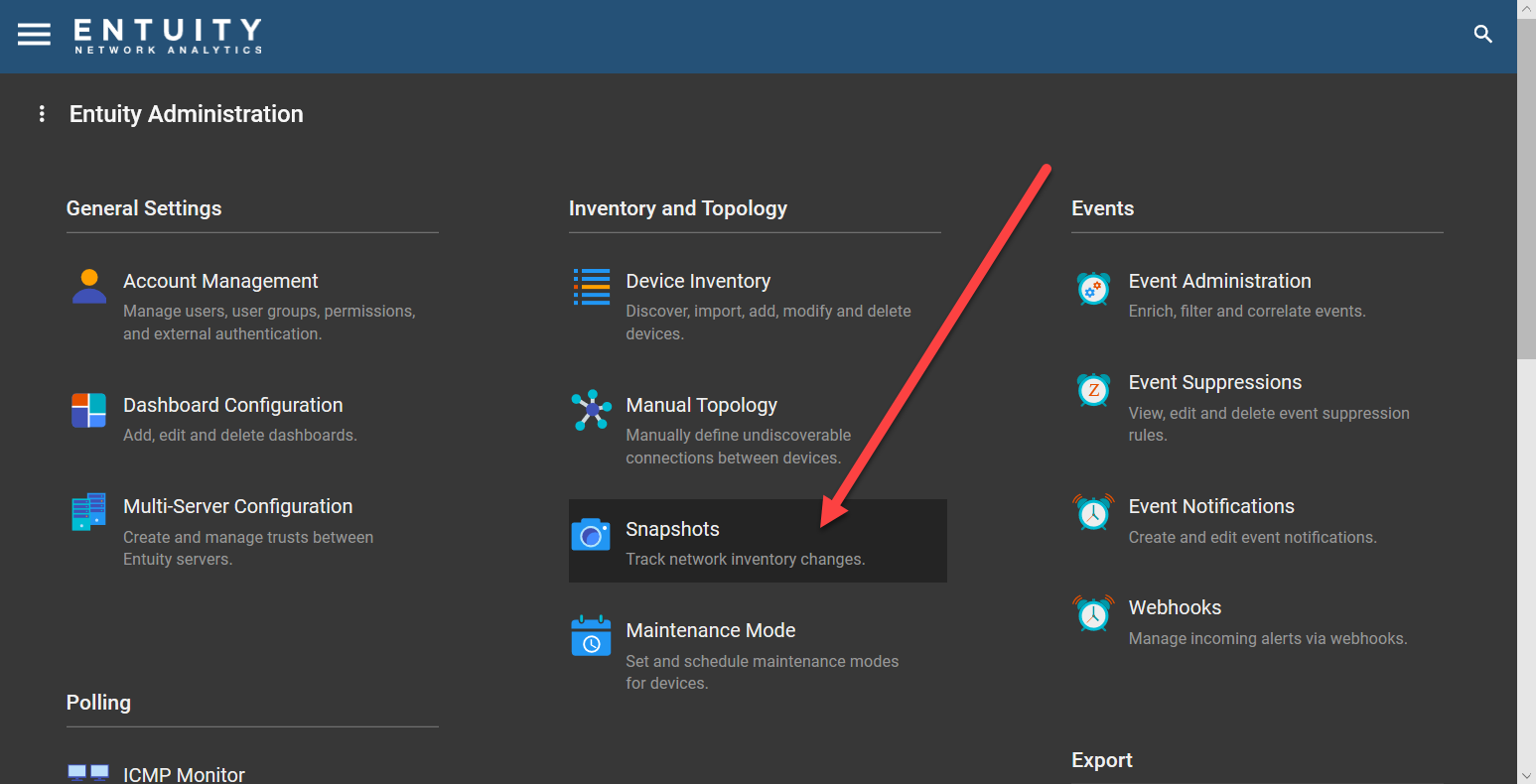Click the Snapshots camera icon
Viewport: 1536px width, 784px height.
coord(591,535)
